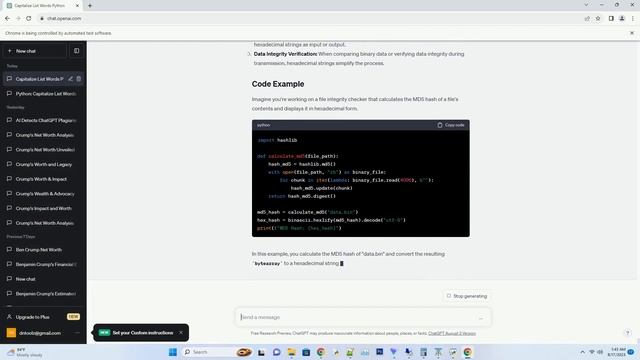Open the "Crump's Net Worth Unveiled" chat
The height and width of the screenshot is (360, 640).
pyautogui.click(x=43, y=150)
